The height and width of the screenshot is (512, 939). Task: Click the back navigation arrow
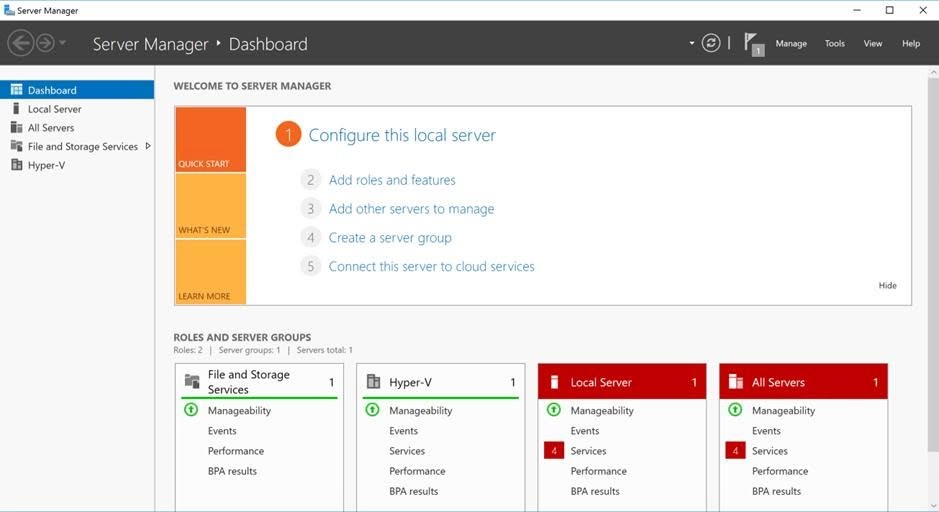[x=20, y=43]
